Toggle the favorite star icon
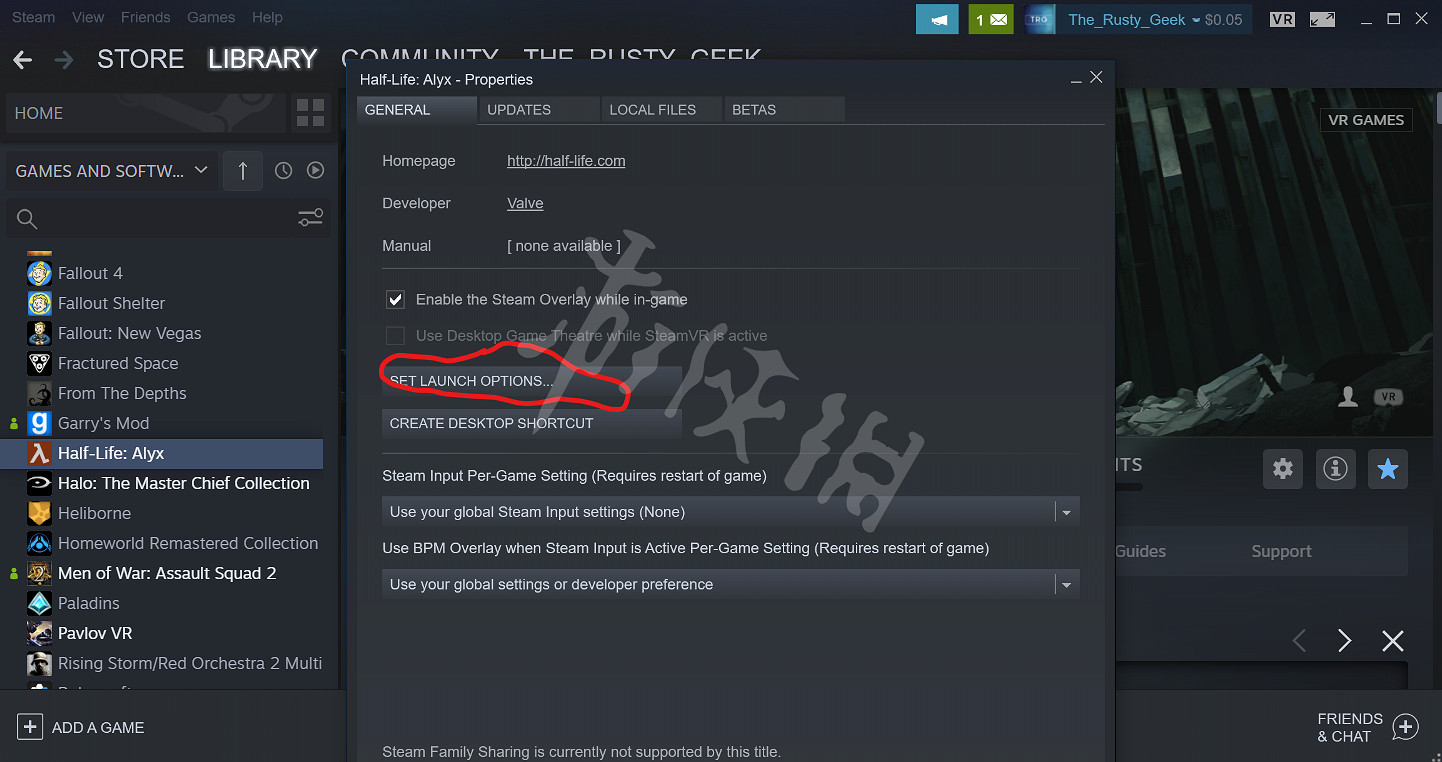Image resolution: width=1442 pixels, height=762 pixels. (x=1387, y=468)
